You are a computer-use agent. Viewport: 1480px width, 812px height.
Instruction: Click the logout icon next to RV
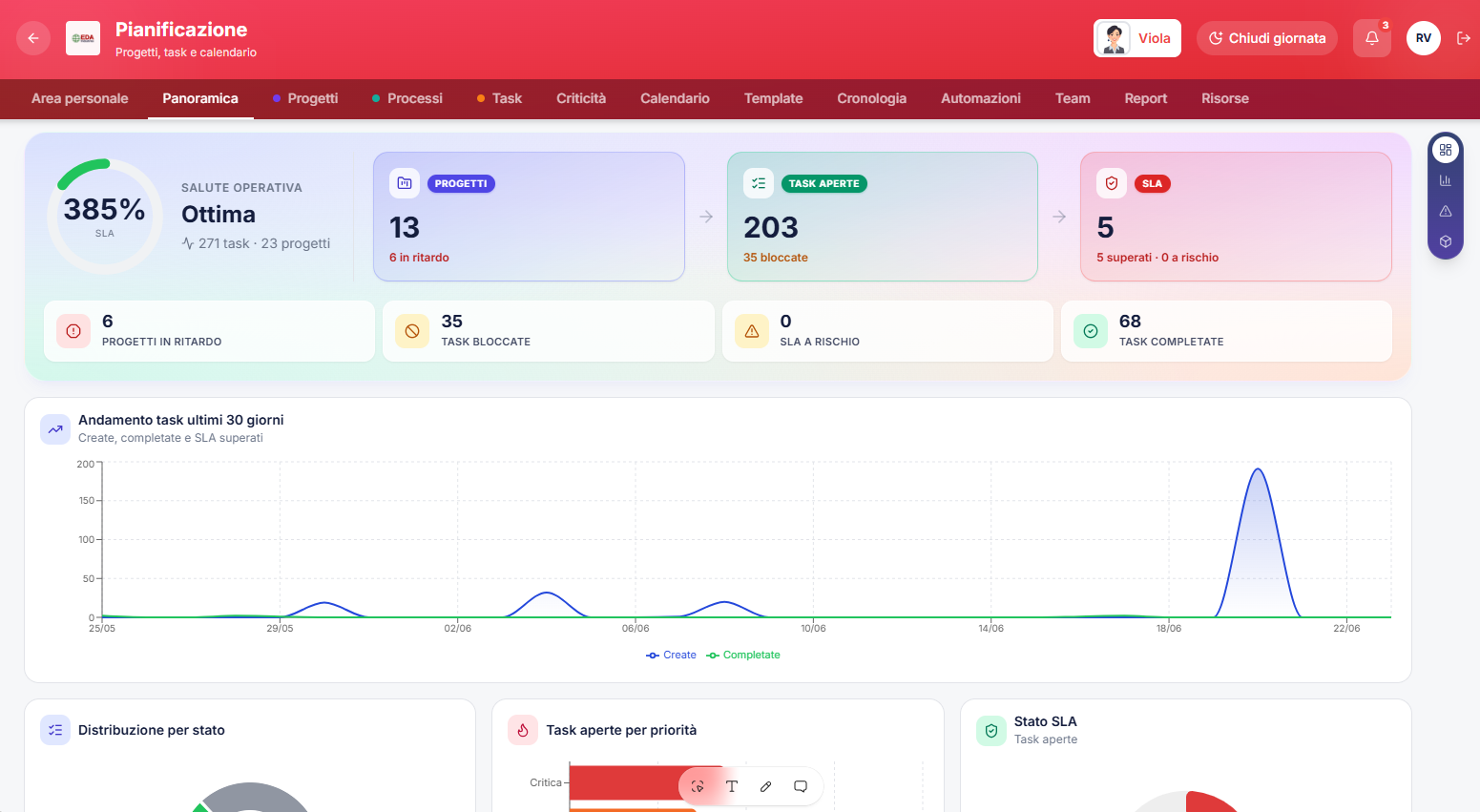[x=1464, y=38]
